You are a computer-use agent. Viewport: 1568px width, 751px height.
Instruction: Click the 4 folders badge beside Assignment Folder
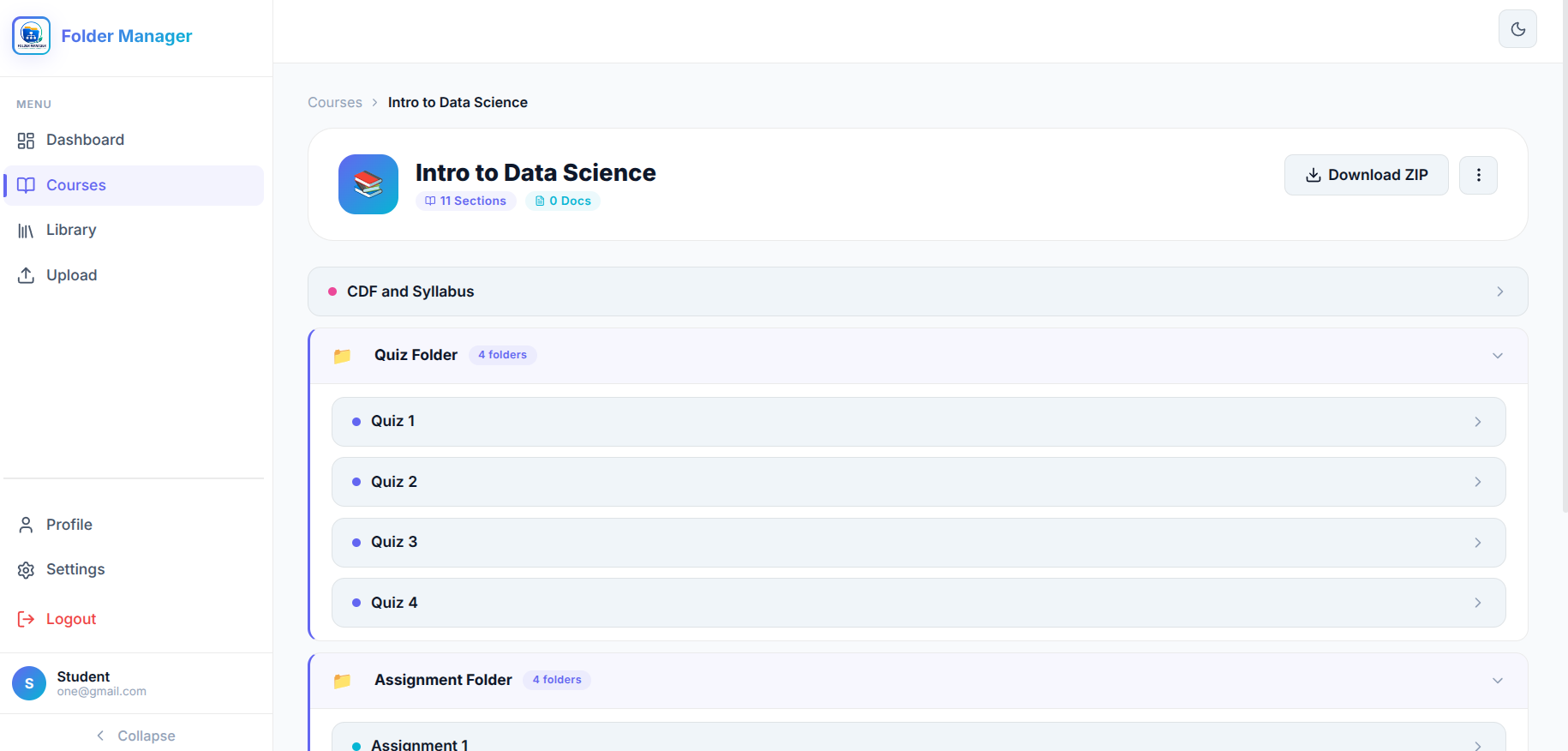(x=557, y=680)
